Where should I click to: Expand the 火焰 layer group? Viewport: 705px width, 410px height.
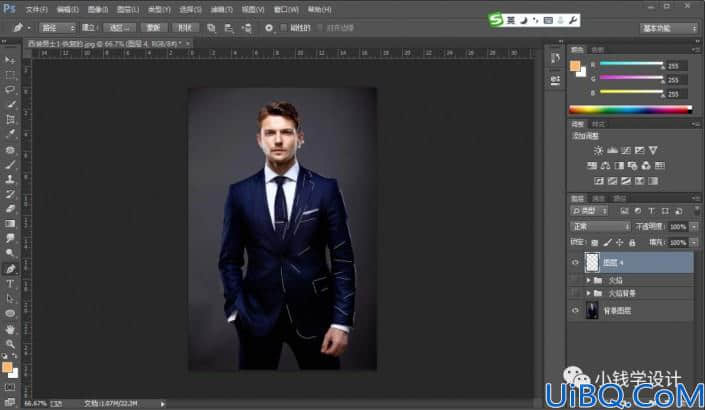tap(588, 280)
